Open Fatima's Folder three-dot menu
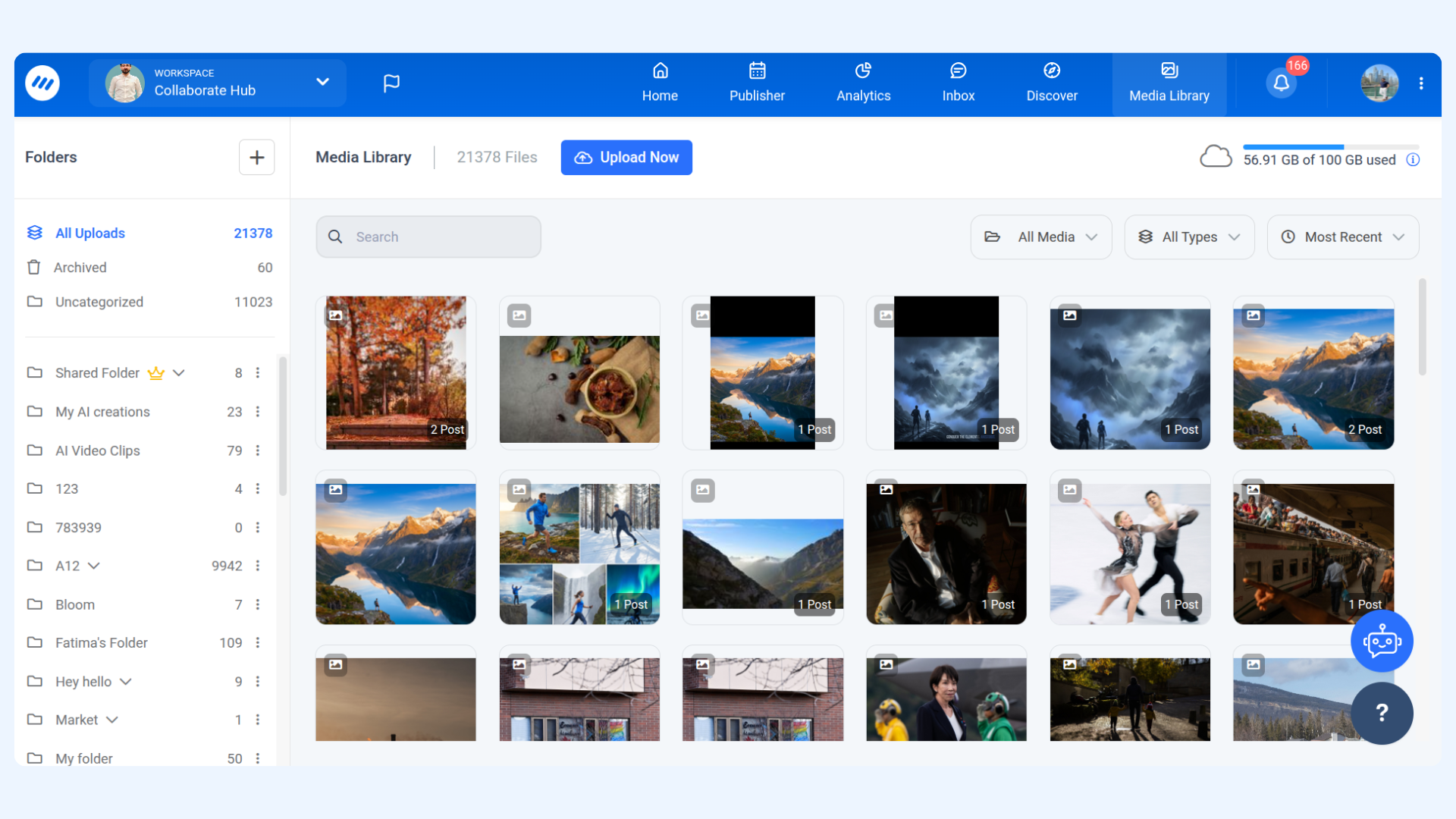The width and height of the screenshot is (1456, 819). [258, 643]
